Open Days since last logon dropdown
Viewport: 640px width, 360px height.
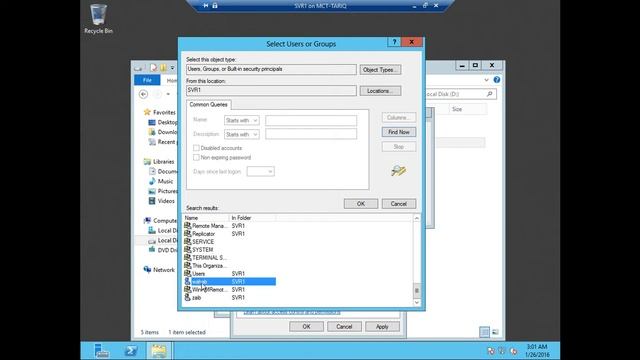pyautogui.click(x=260, y=171)
